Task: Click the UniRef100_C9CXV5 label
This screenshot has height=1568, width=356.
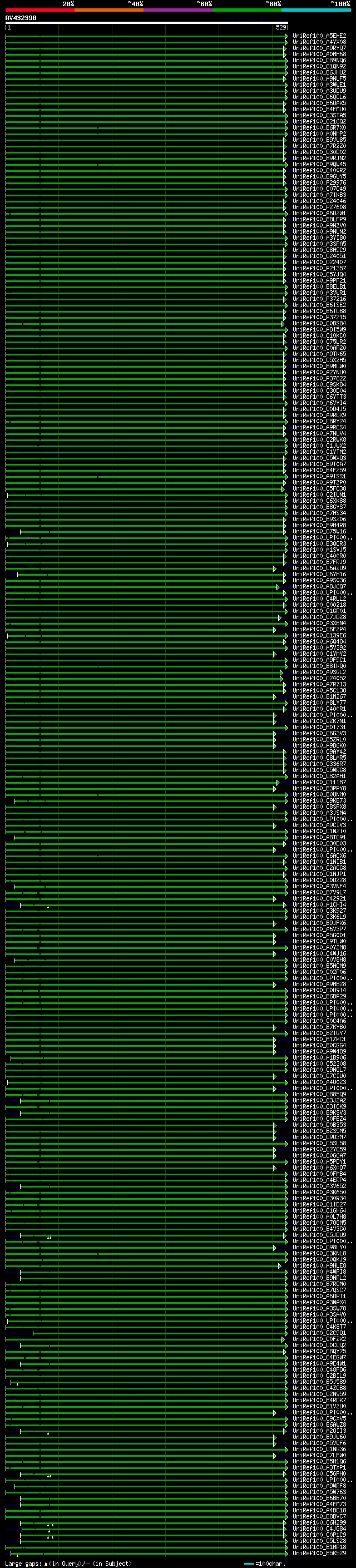Action: pyautogui.click(x=319, y=1418)
